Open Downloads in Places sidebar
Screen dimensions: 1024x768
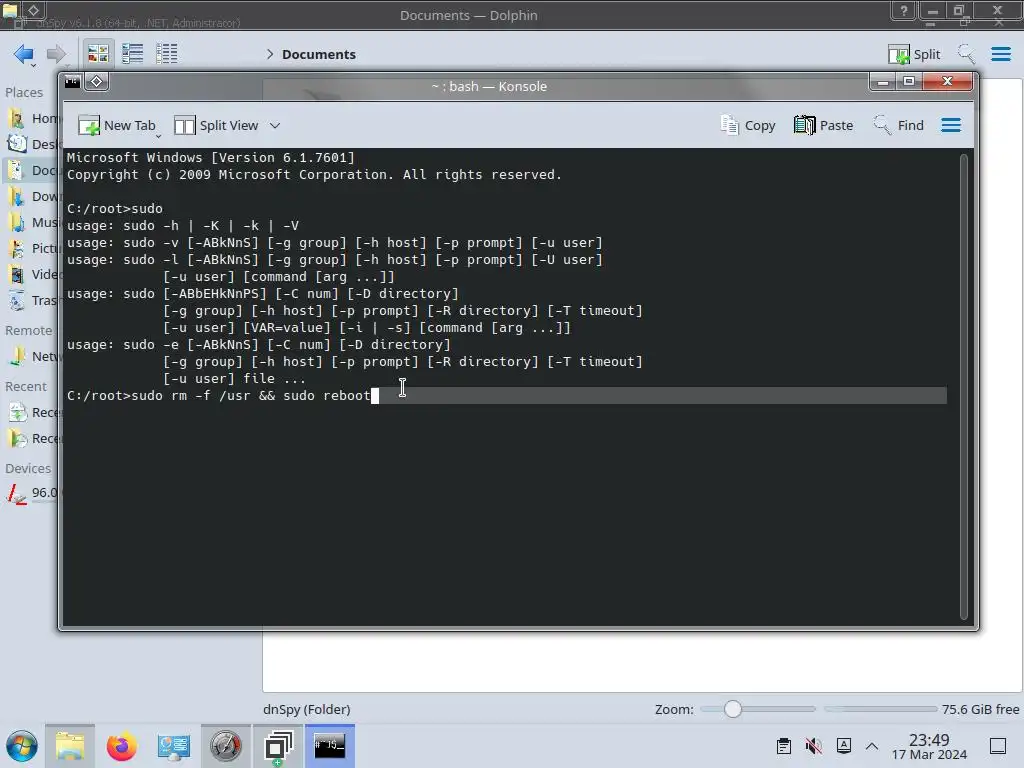(33, 197)
